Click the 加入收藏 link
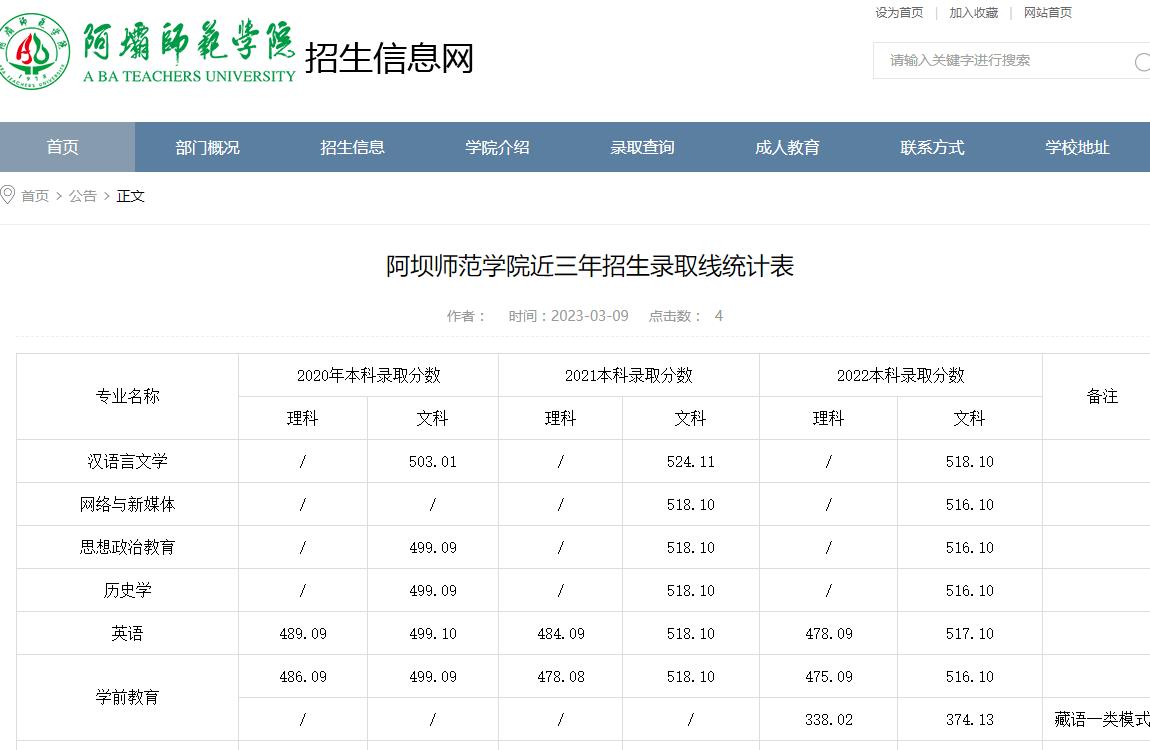The height and width of the screenshot is (750, 1150). [x=974, y=12]
